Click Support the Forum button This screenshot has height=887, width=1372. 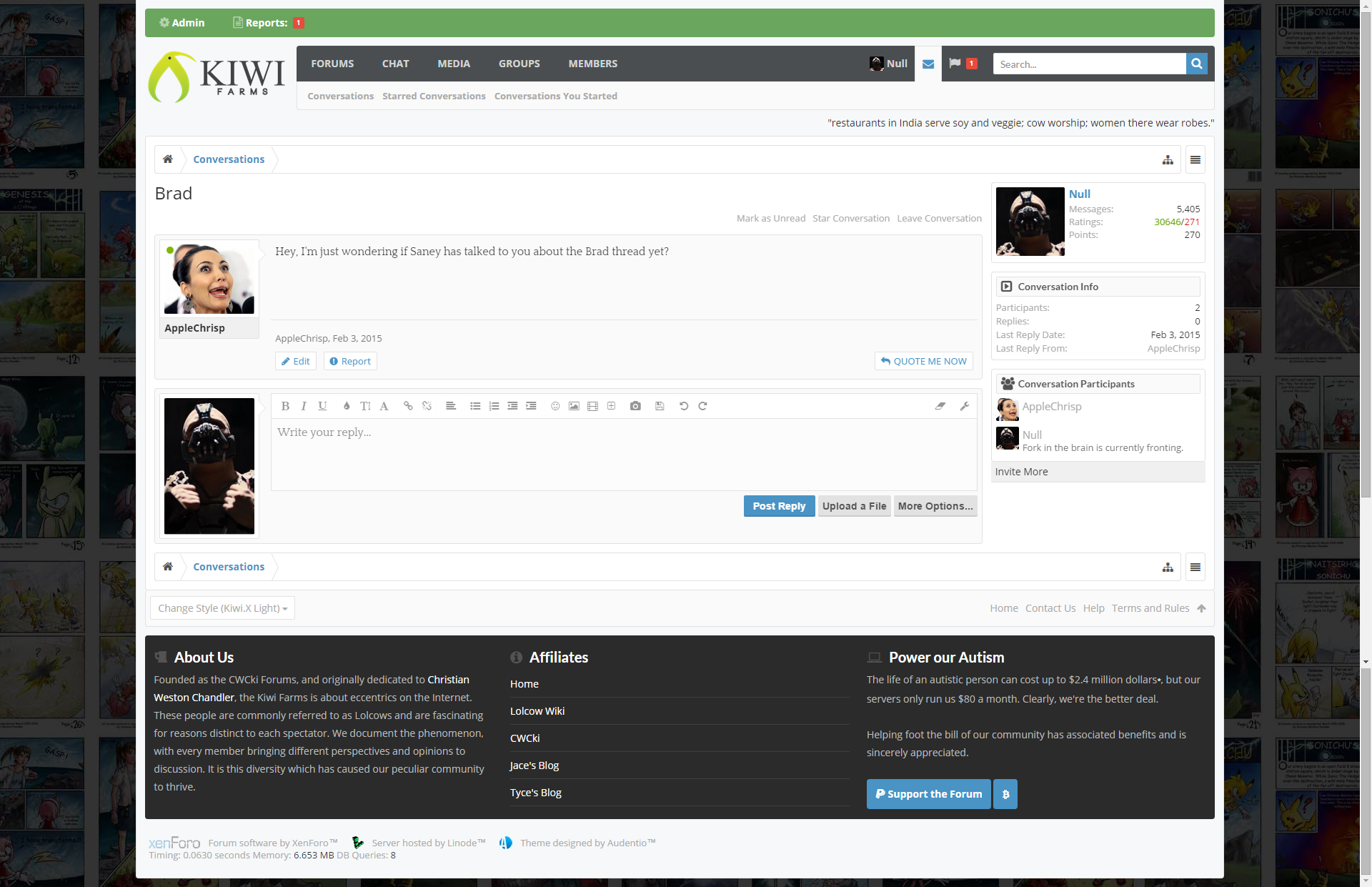tap(929, 794)
